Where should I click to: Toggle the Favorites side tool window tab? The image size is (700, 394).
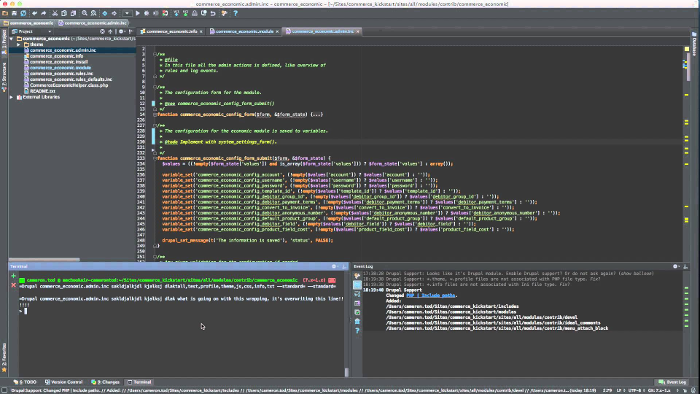coord(4,358)
